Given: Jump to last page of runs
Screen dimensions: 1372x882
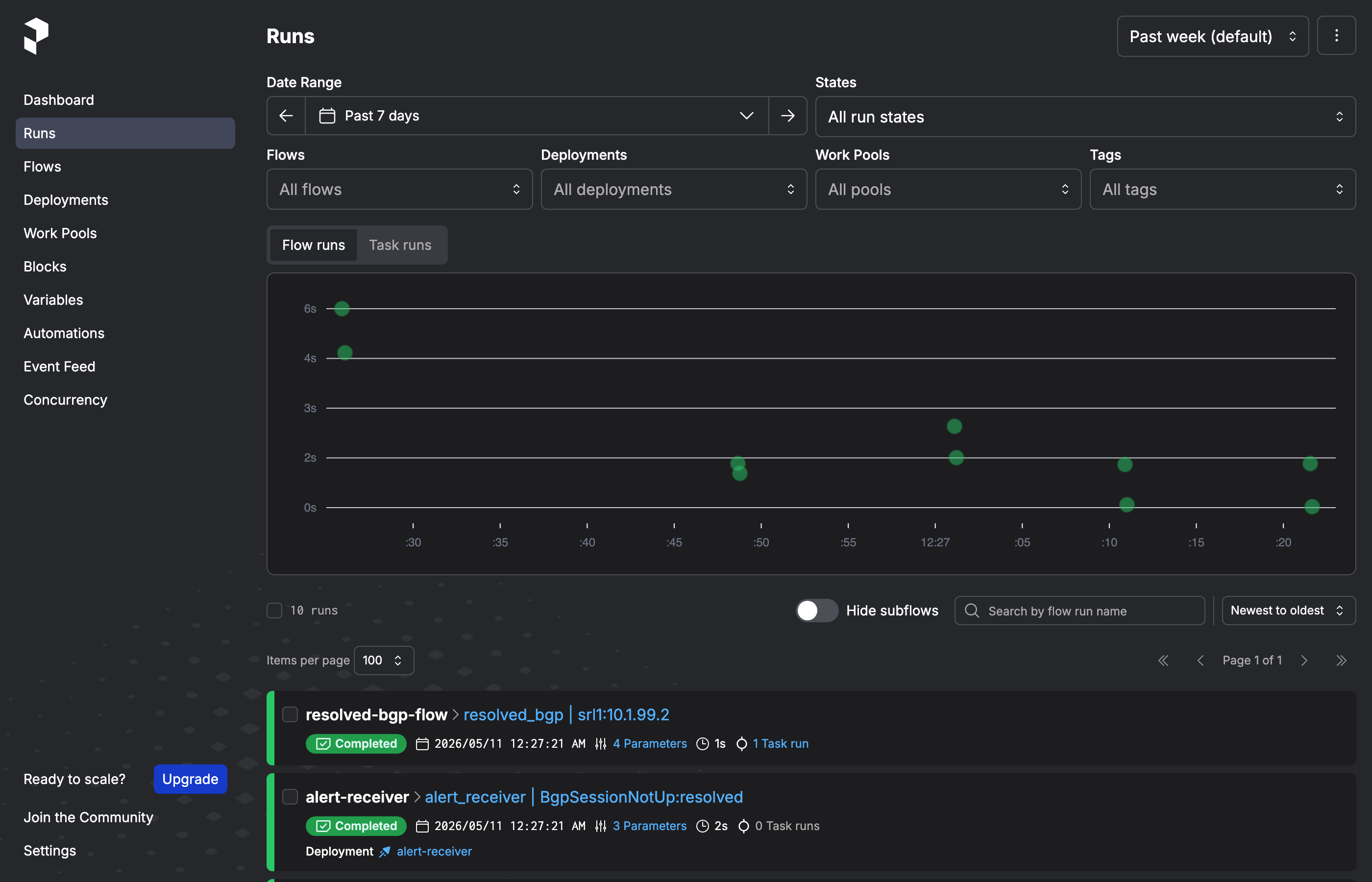Looking at the screenshot, I should tap(1341, 661).
